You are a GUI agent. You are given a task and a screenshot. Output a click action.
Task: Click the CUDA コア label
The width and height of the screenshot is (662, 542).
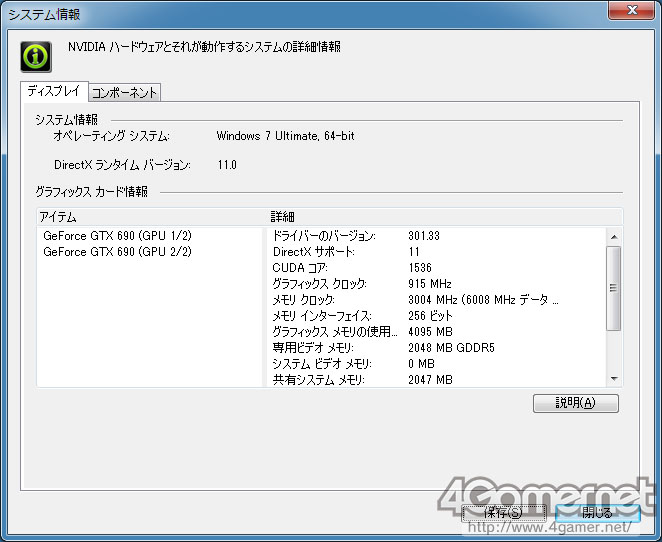click(300, 268)
